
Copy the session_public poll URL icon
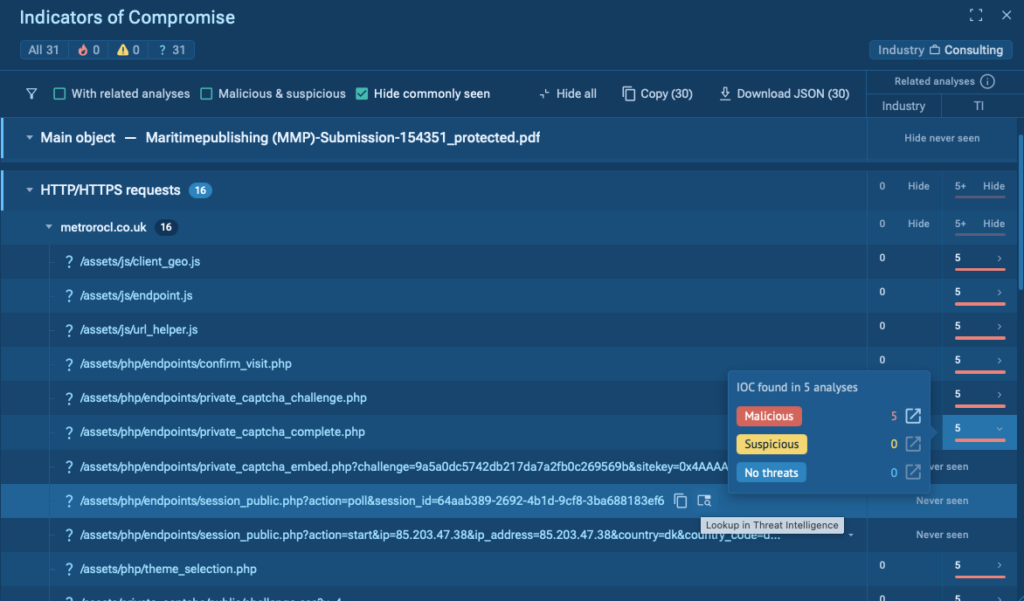point(680,500)
